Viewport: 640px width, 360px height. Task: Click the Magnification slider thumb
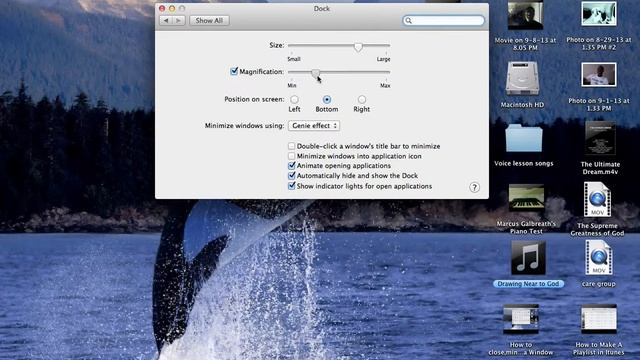[x=316, y=73]
